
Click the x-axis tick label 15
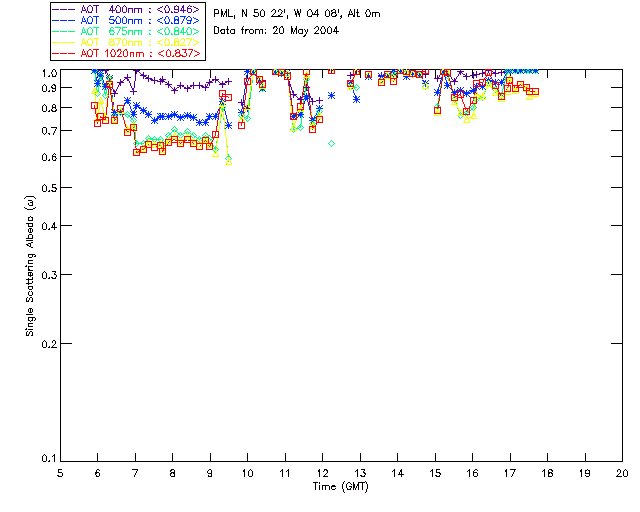(435, 473)
